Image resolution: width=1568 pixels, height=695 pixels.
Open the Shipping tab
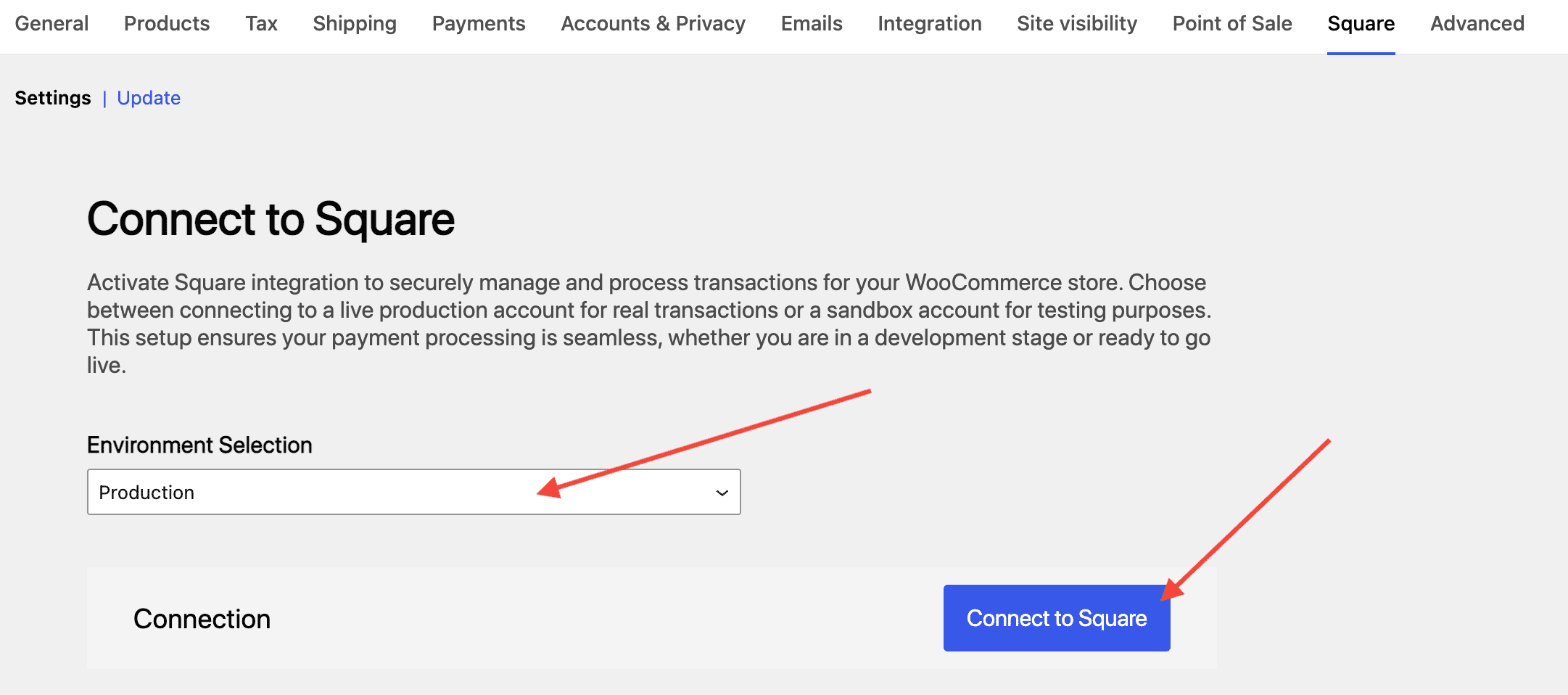pyautogui.click(x=355, y=24)
